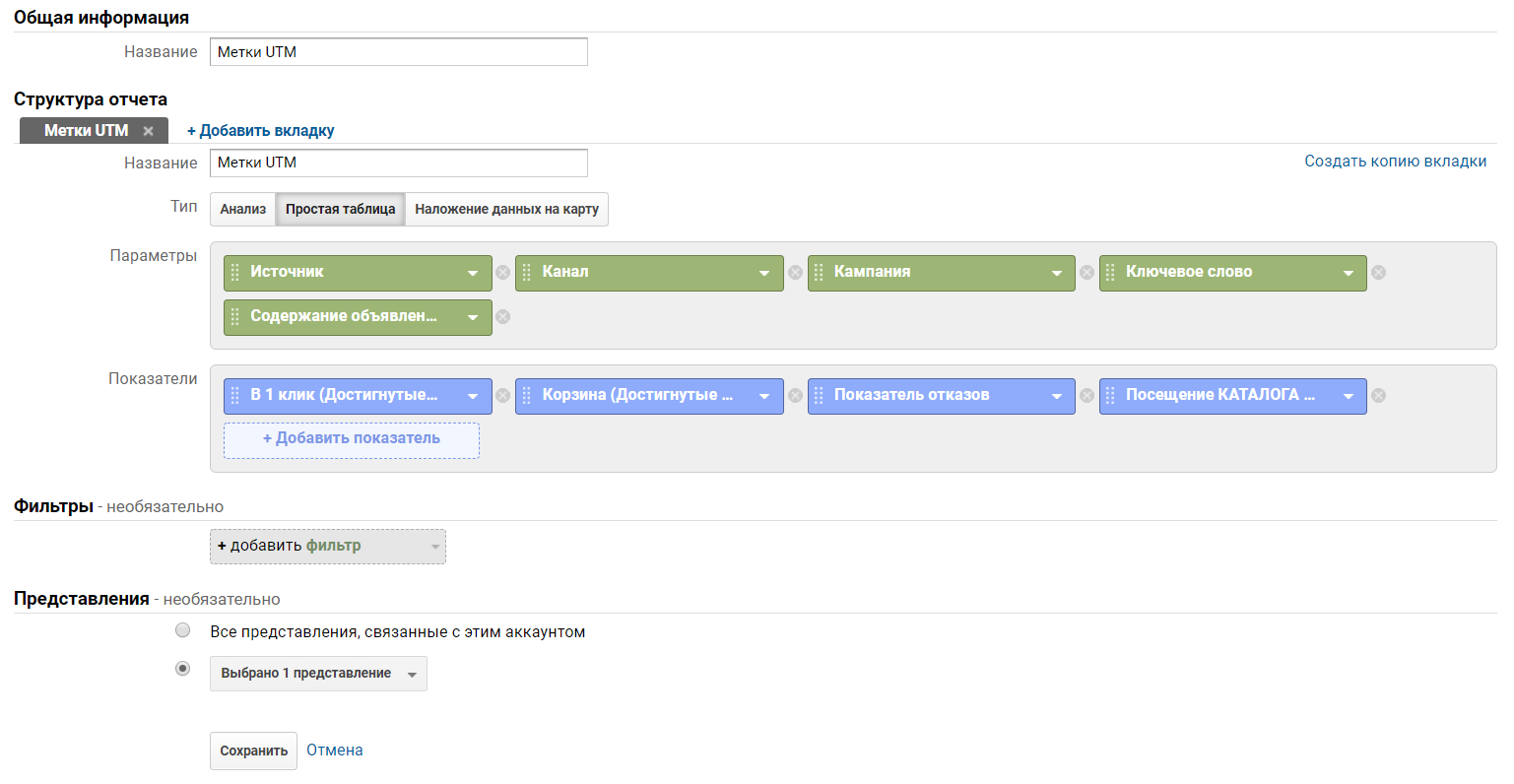Remove the Посещение КАТАЛОГА metric with its x icon

[1378, 396]
